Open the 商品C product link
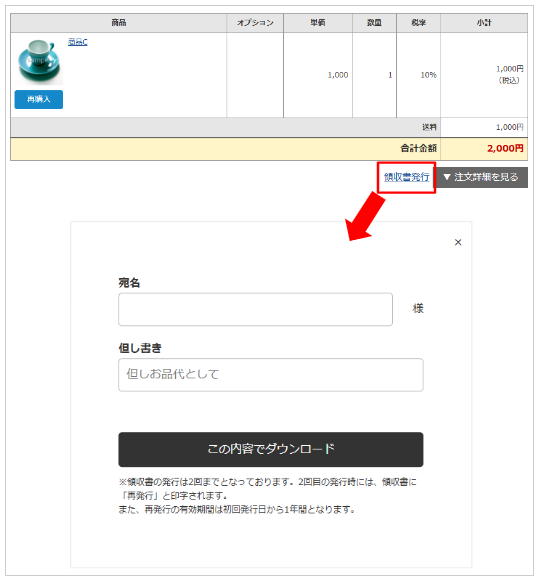Viewport: 540px width, 581px height. pyautogui.click(x=77, y=42)
